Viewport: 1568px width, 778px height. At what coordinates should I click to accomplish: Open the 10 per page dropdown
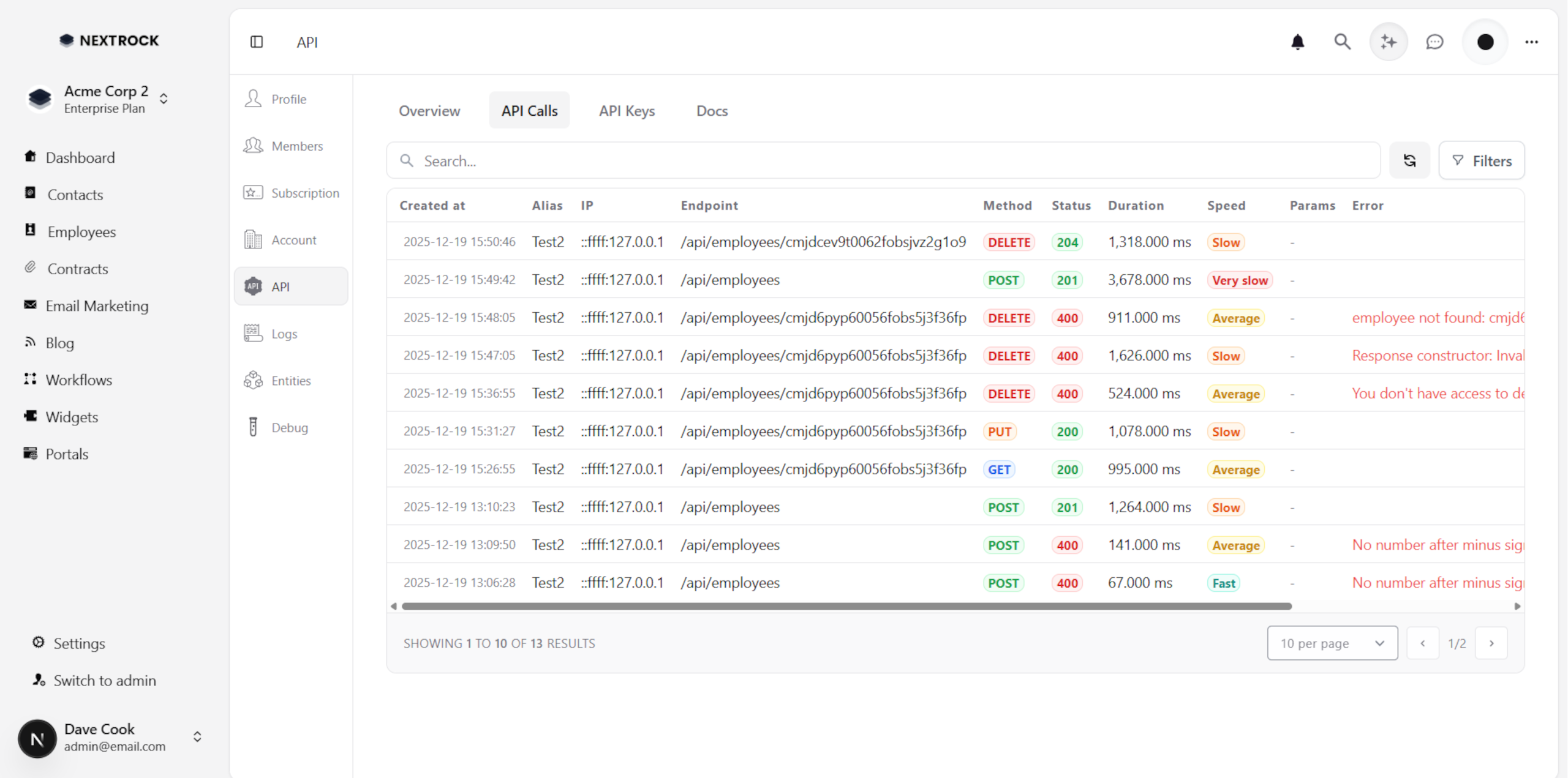pos(1332,643)
